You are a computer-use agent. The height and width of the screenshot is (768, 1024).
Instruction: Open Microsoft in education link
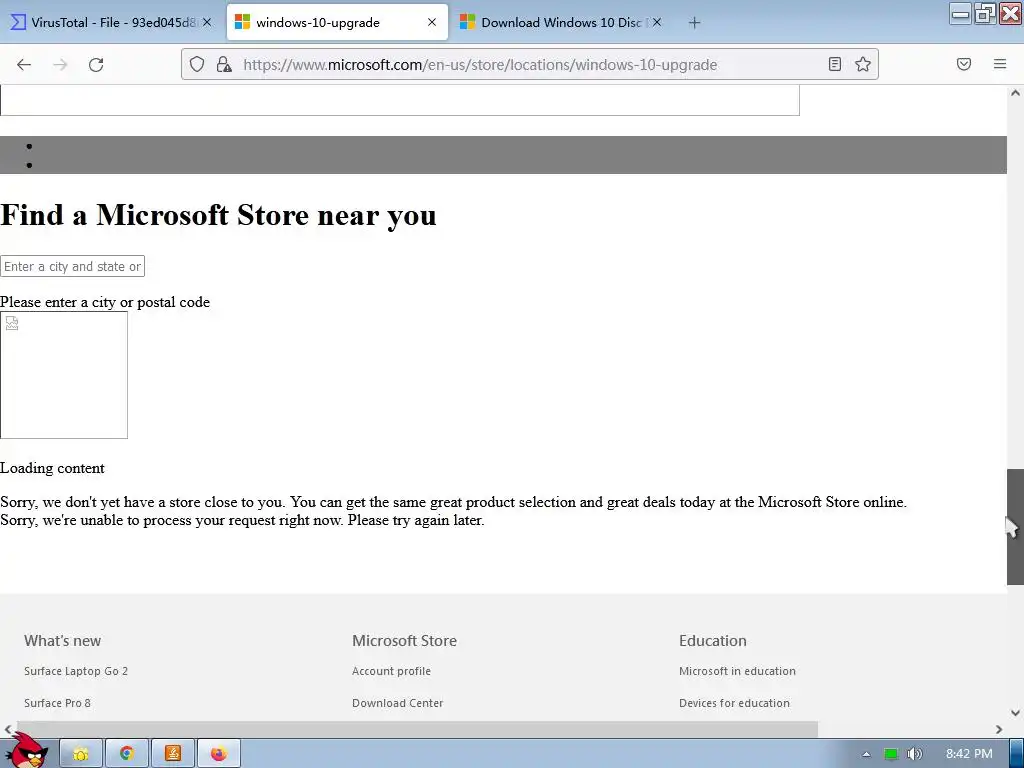coord(737,671)
